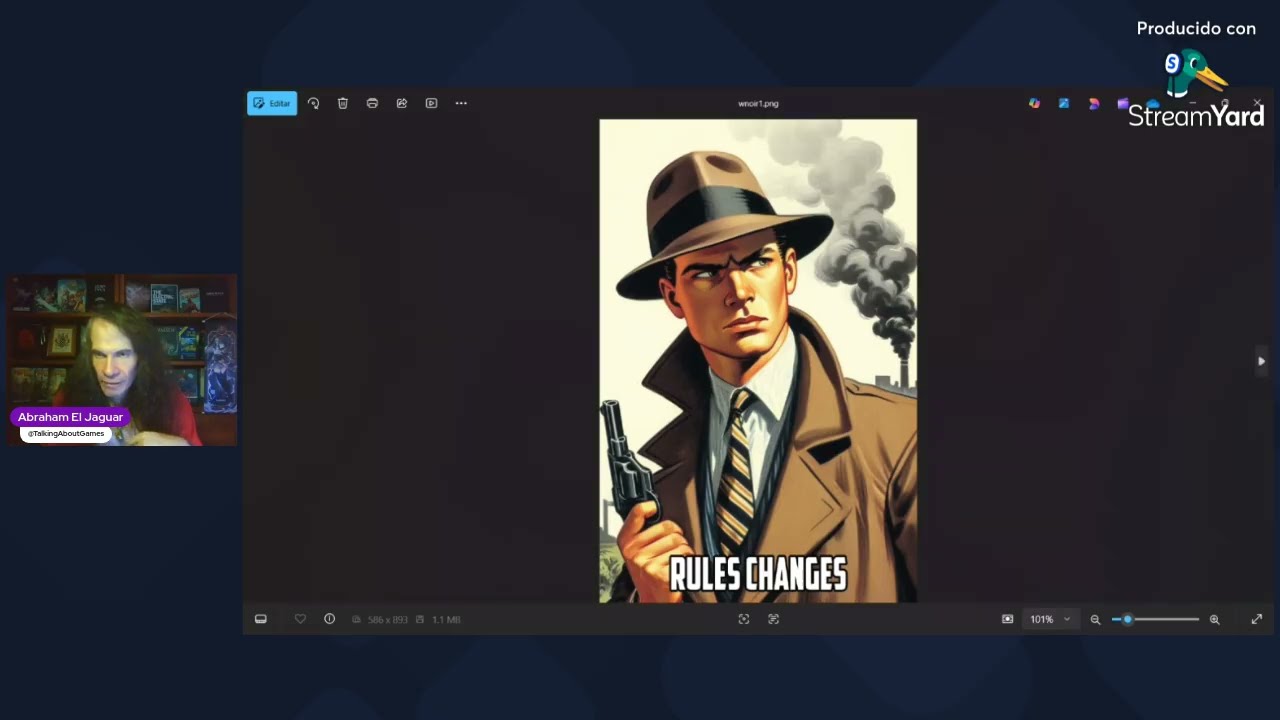
Task: Open the share icon in toolbar
Action: pyautogui.click(x=402, y=103)
